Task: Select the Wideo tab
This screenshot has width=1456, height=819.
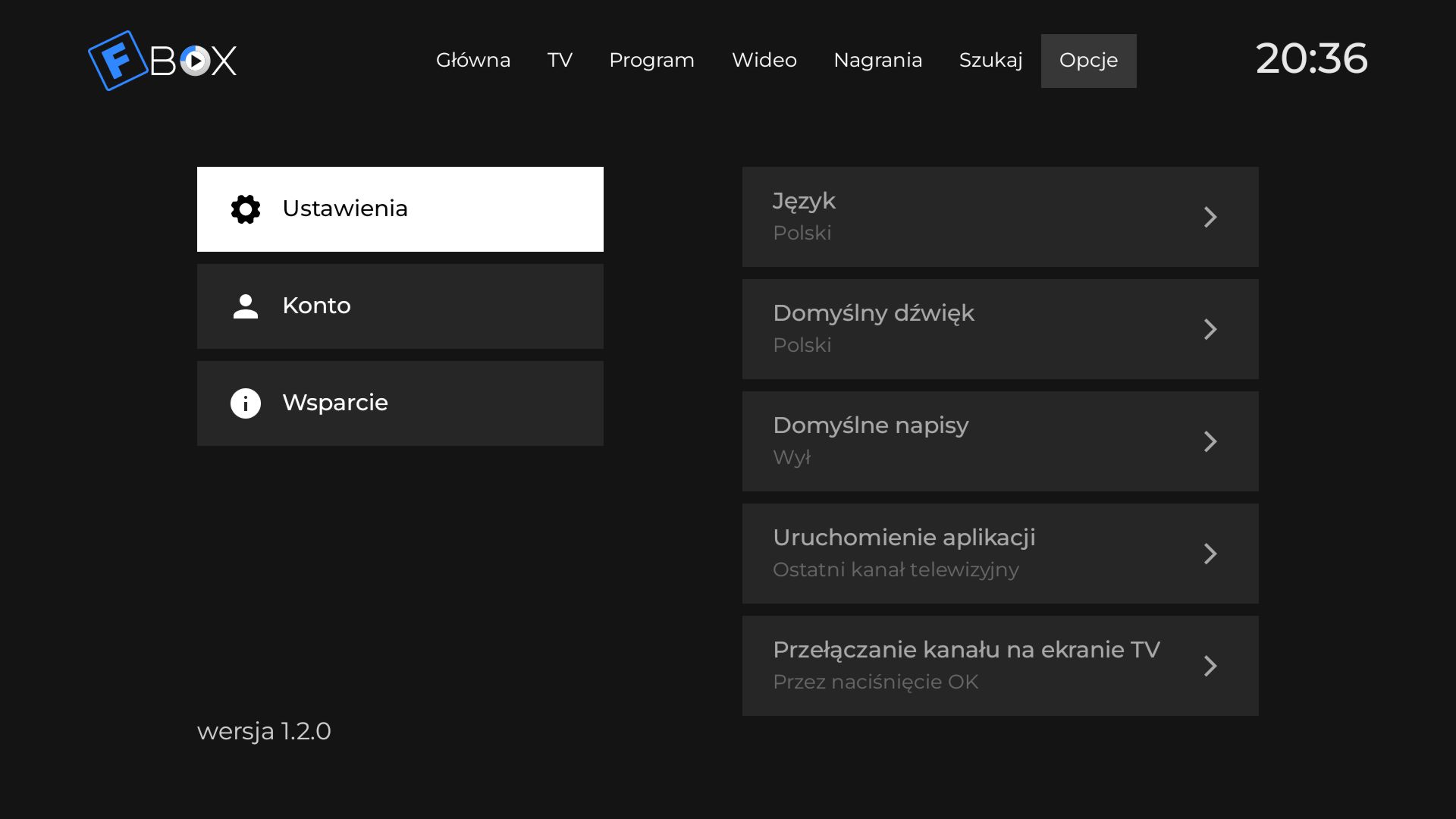Action: pyautogui.click(x=764, y=61)
